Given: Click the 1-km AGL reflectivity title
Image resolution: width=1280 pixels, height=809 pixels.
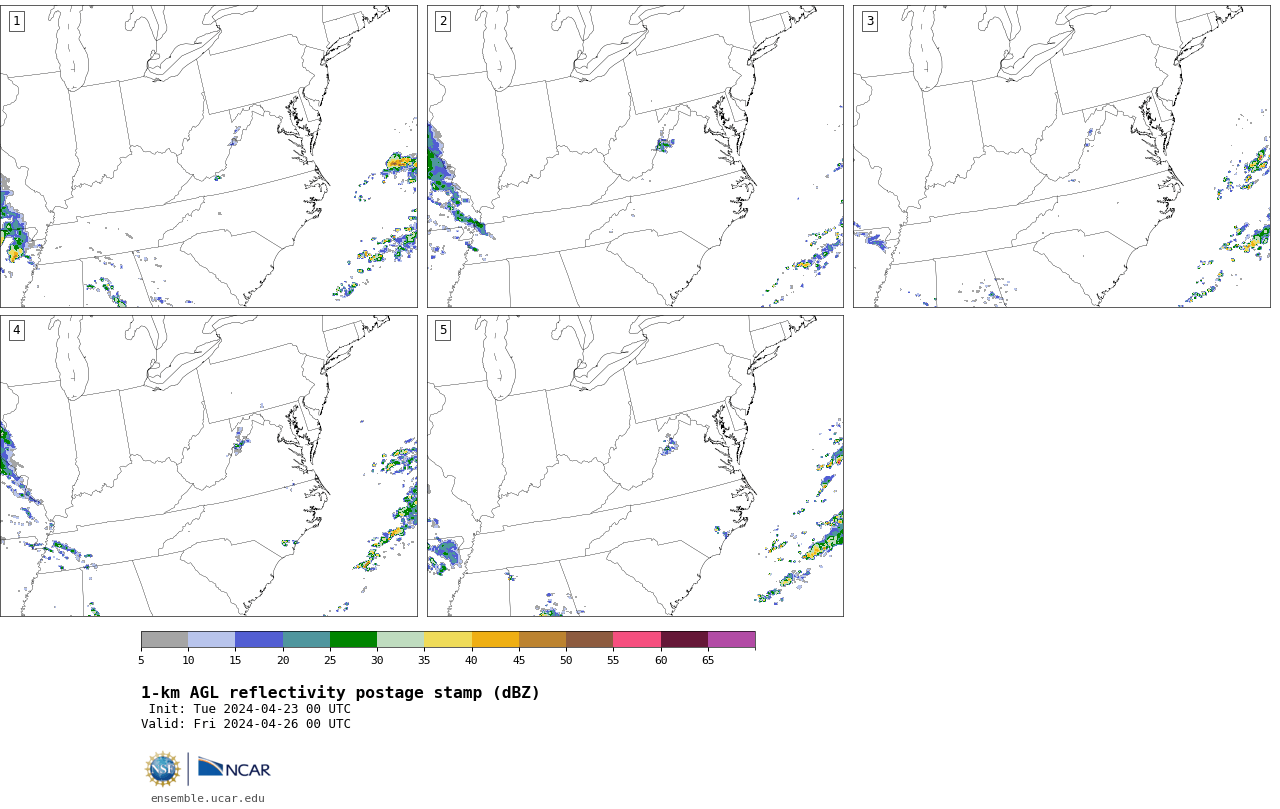Looking at the screenshot, I should (340, 693).
